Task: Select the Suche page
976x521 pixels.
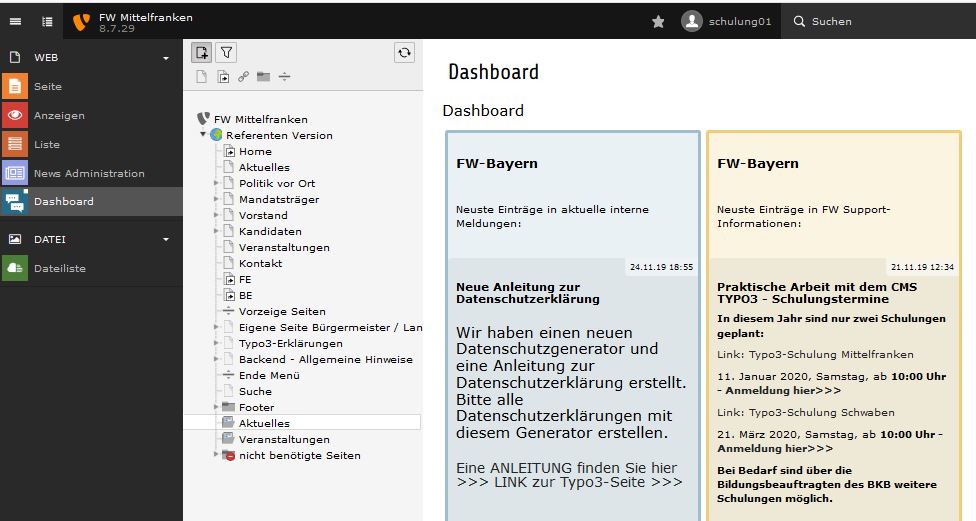Action: coord(255,392)
